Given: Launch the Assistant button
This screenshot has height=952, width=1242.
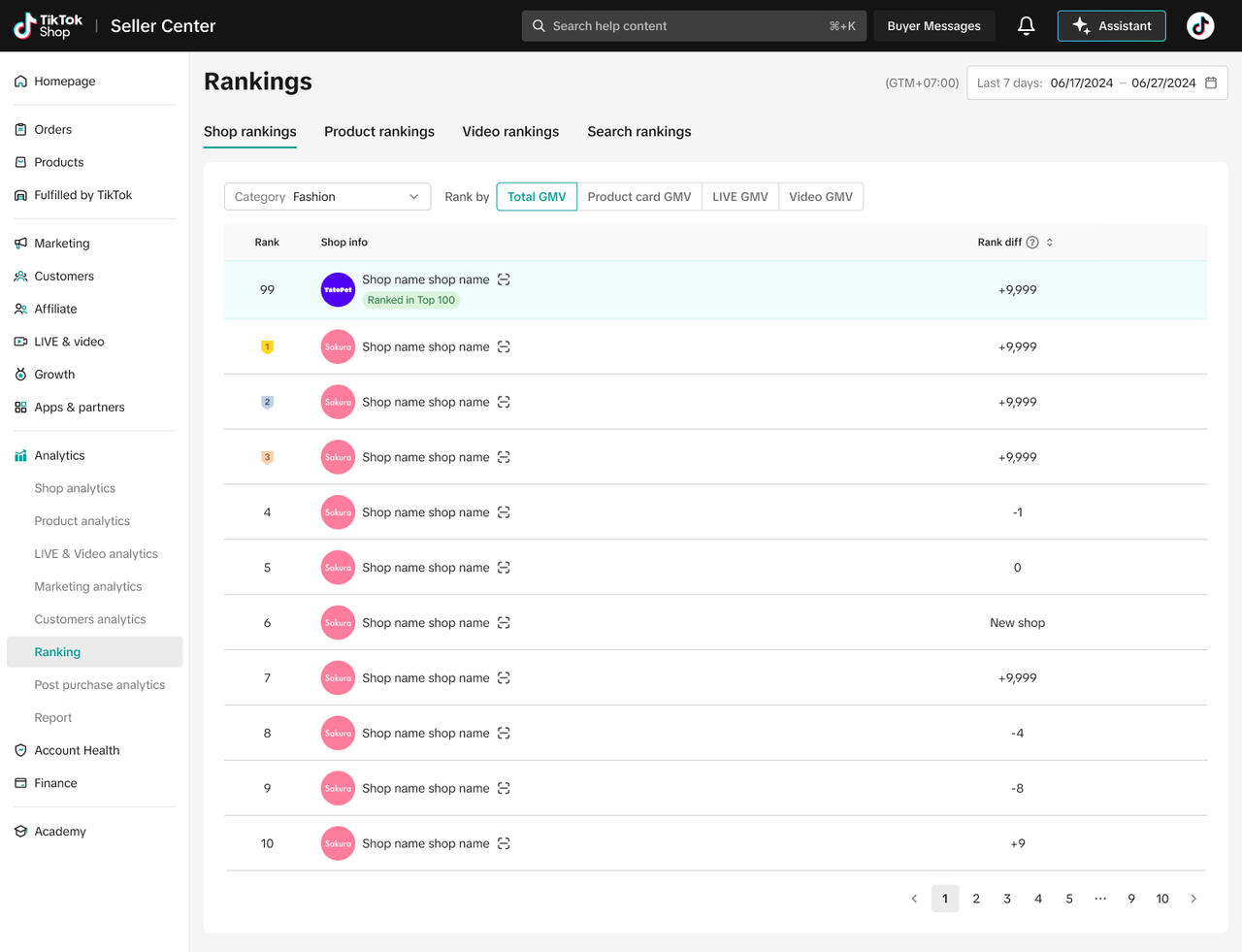Looking at the screenshot, I should (1111, 26).
